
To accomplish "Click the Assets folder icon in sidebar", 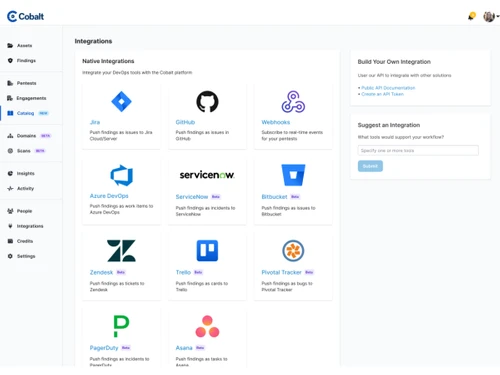I will (10, 45).
